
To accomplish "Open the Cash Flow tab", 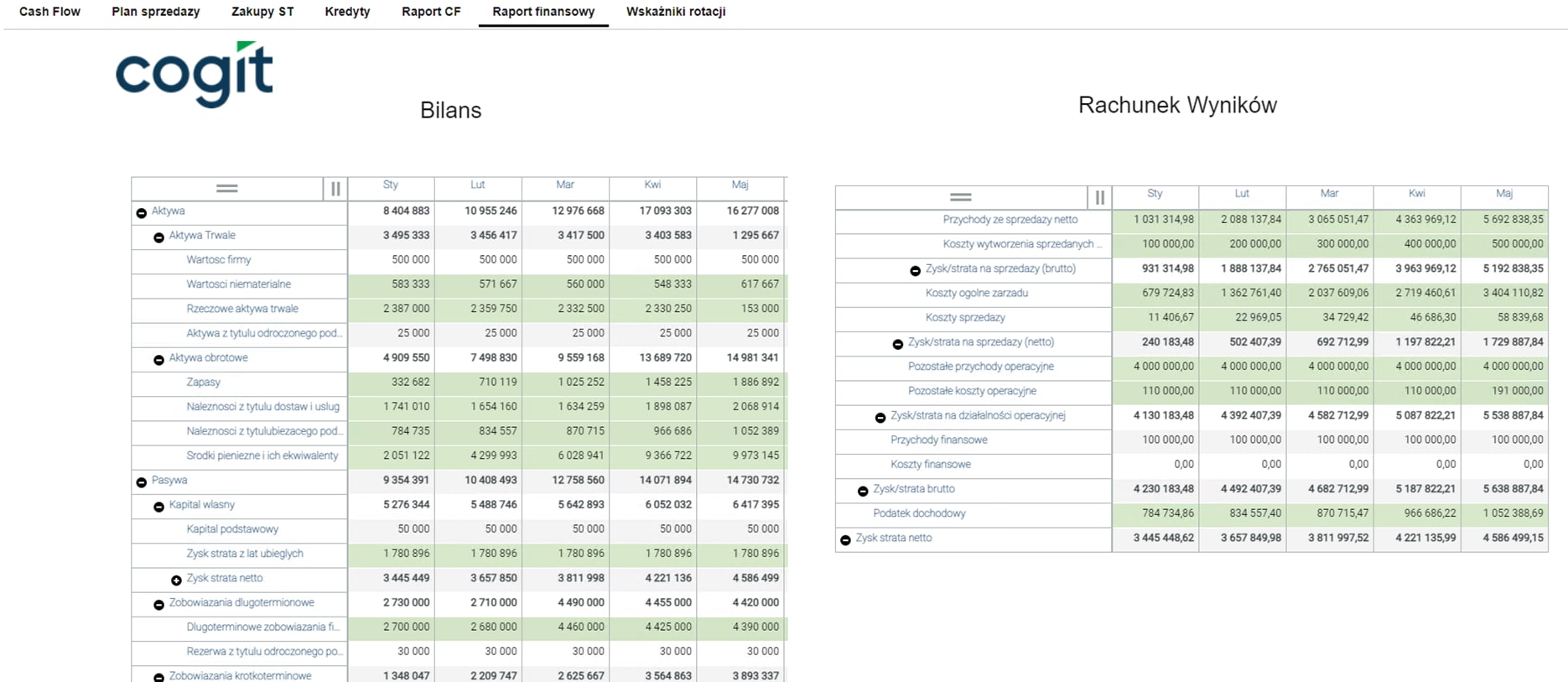I will point(49,12).
